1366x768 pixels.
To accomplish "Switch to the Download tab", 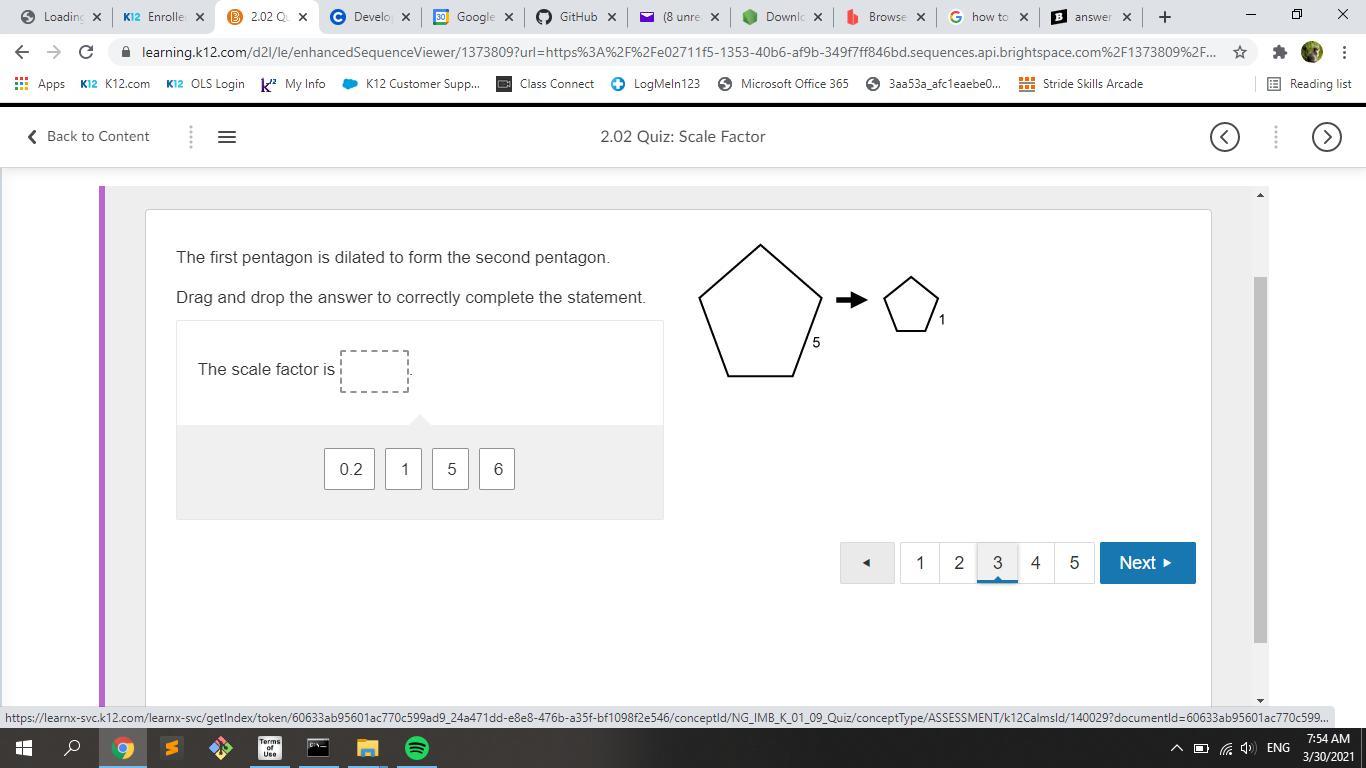I will click(782, 17).
